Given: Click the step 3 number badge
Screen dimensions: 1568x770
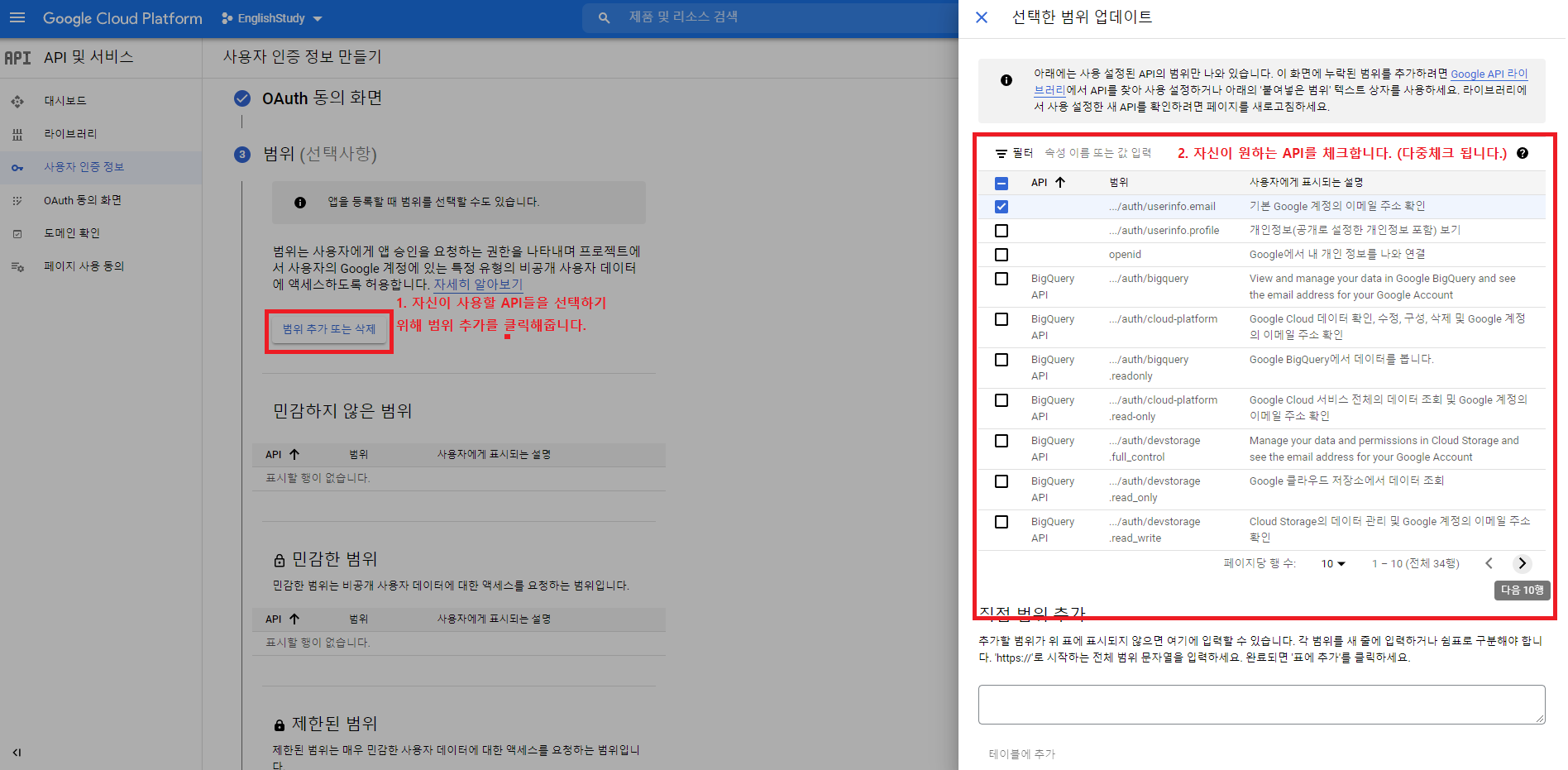Looking at the screenshot, I should (242, 154).
